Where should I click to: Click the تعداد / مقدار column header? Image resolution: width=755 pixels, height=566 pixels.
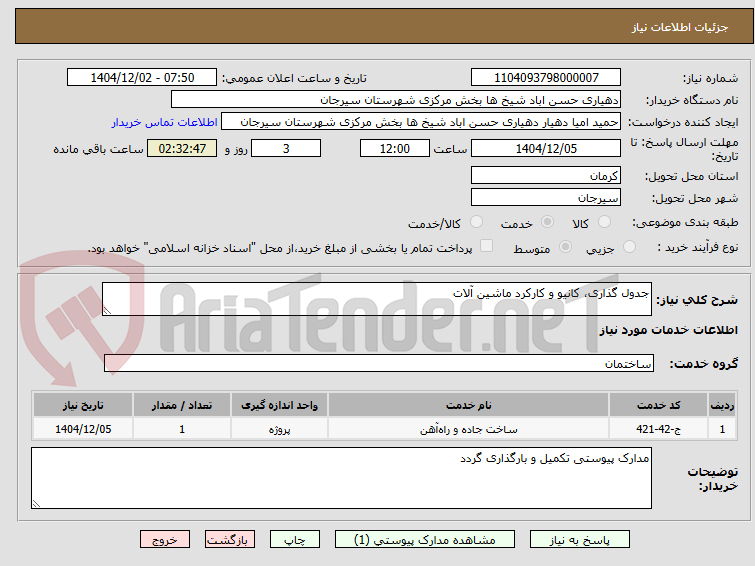(x=182, y=405)
